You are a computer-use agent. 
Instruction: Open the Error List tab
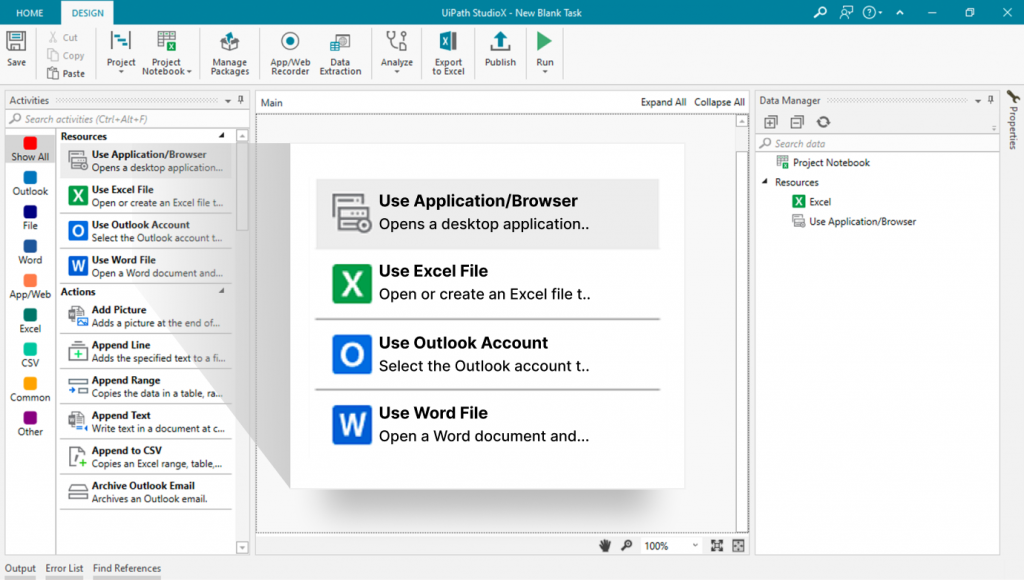coord(64,568)
